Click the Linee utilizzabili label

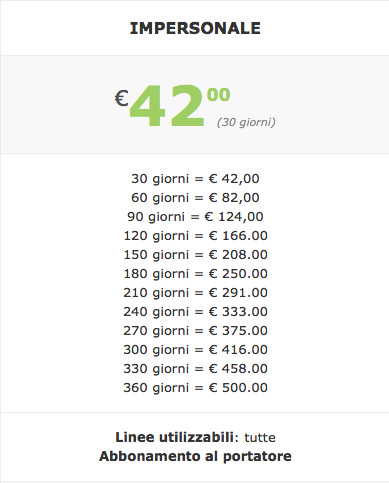coord(174,437)
